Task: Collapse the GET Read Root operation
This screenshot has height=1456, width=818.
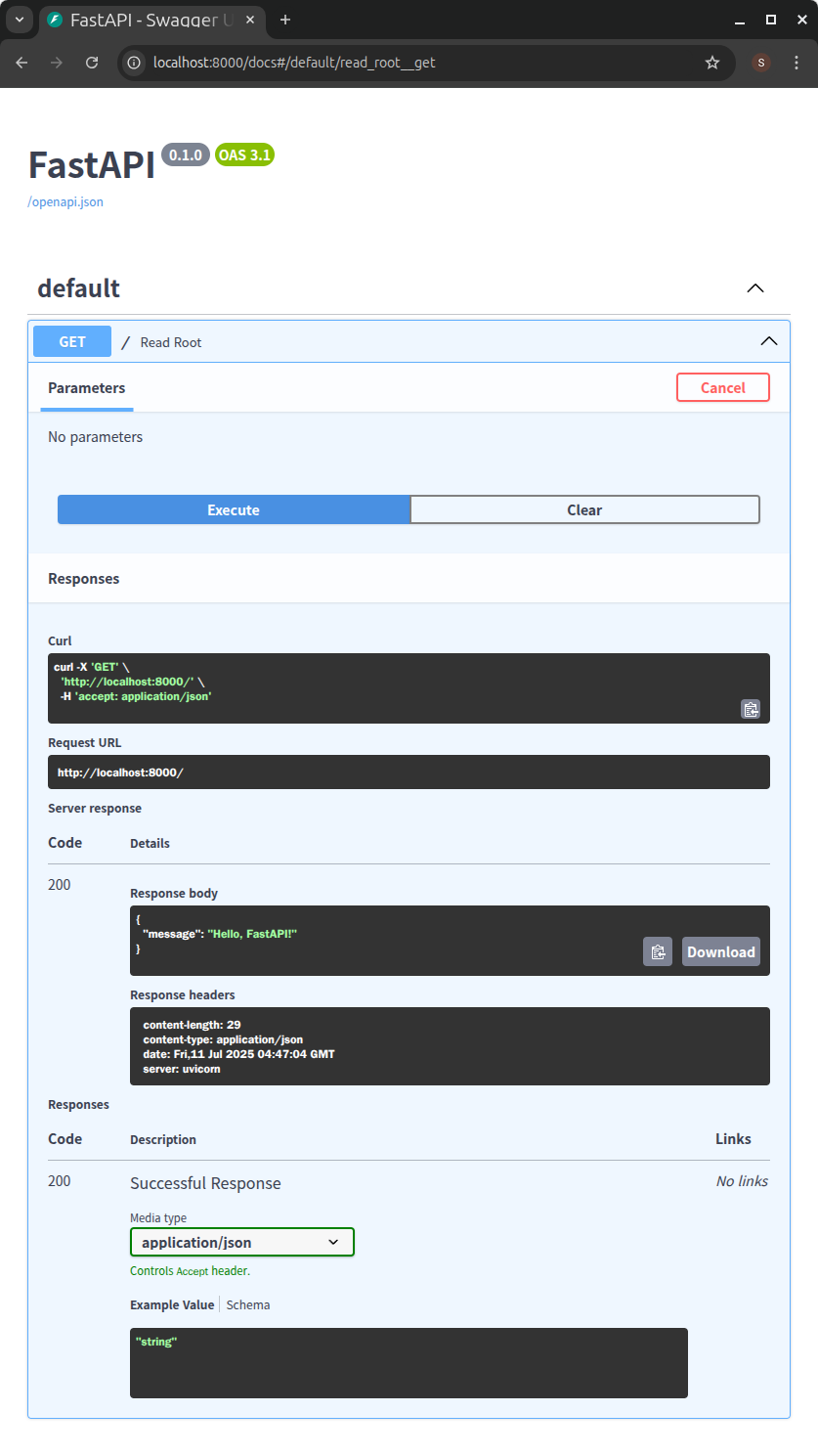Action: [769, 341]
